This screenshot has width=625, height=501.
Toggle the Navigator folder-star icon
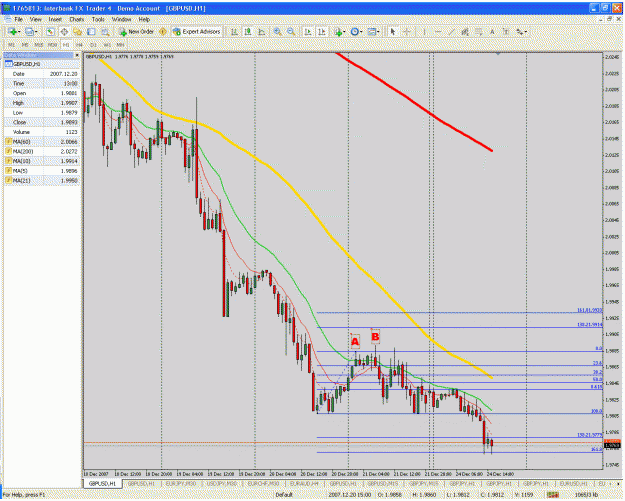(77, 32)
